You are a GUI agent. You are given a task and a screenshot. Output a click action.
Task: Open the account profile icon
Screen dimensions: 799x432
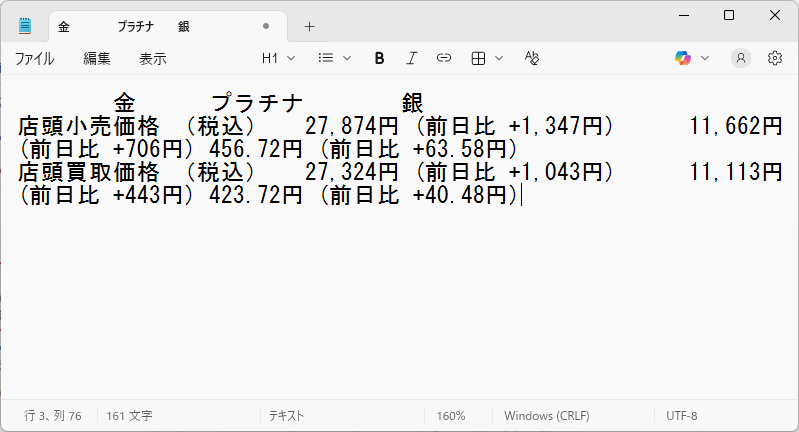(740, 58)
